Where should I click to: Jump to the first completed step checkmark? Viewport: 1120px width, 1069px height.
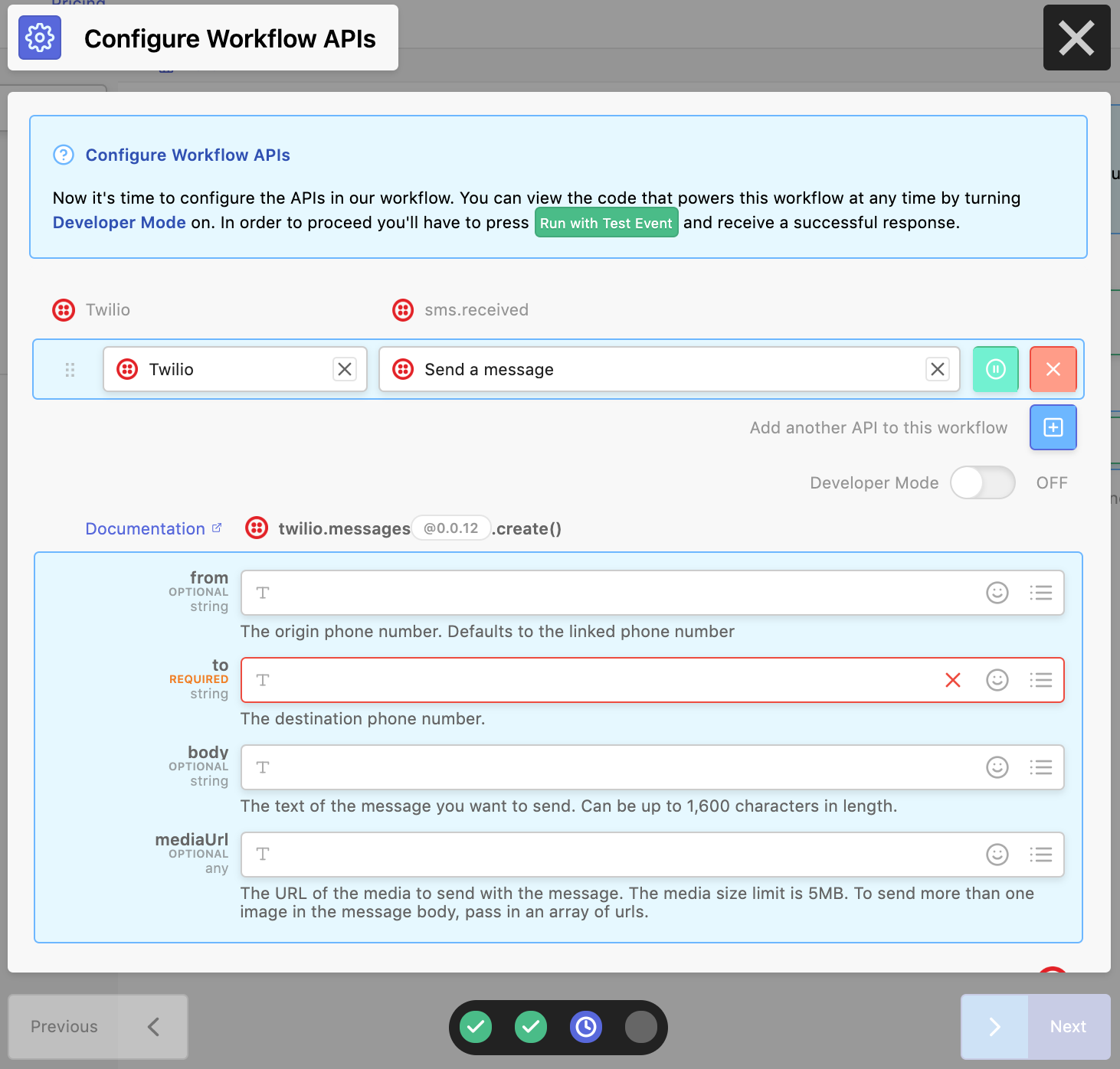(476, 1027)
